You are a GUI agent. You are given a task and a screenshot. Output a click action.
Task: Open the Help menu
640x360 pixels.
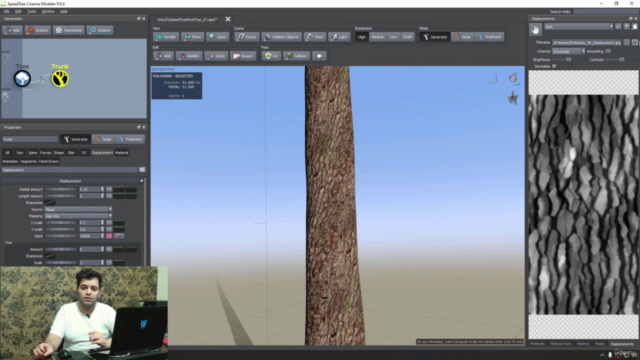pyautogui.click(x=64, y=11)
